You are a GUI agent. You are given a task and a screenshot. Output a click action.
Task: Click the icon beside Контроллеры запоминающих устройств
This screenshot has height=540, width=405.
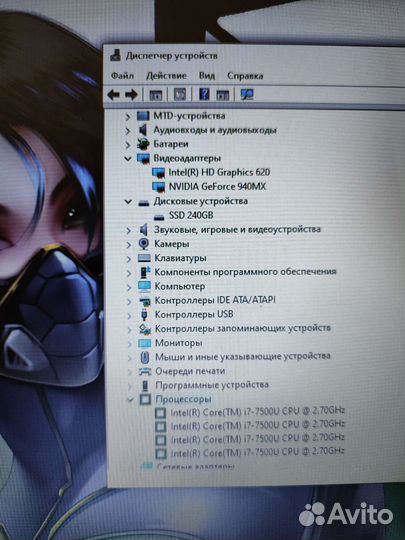145,329
